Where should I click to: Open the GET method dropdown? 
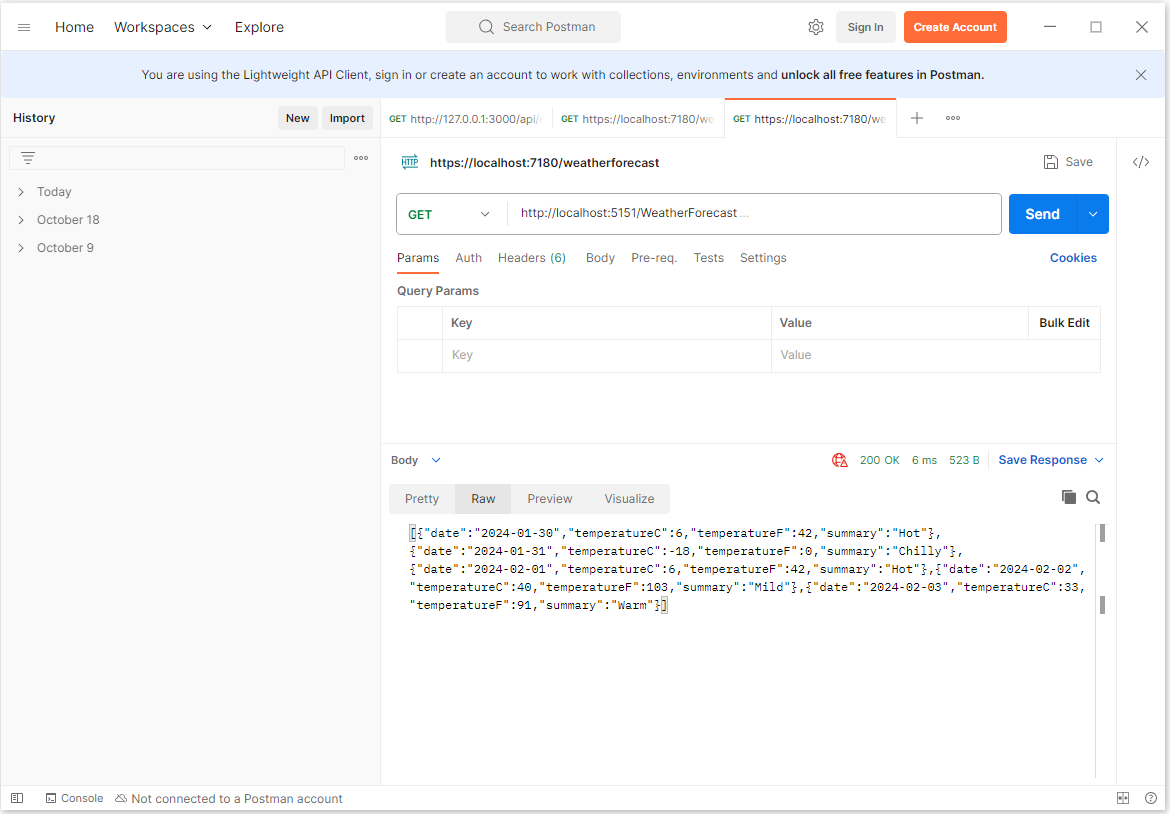pos(450,214)
